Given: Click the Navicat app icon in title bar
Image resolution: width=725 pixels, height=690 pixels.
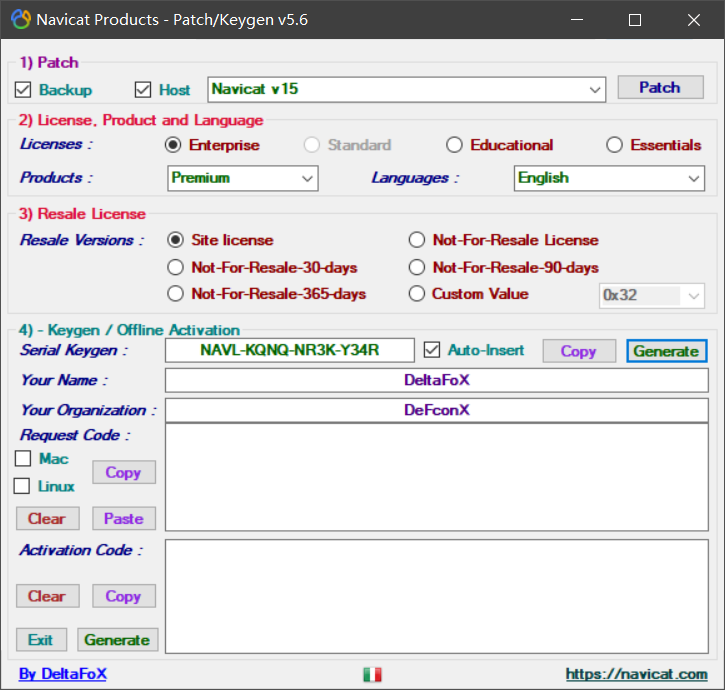Looking at the screenshot, I should click(x=20, y=20).
